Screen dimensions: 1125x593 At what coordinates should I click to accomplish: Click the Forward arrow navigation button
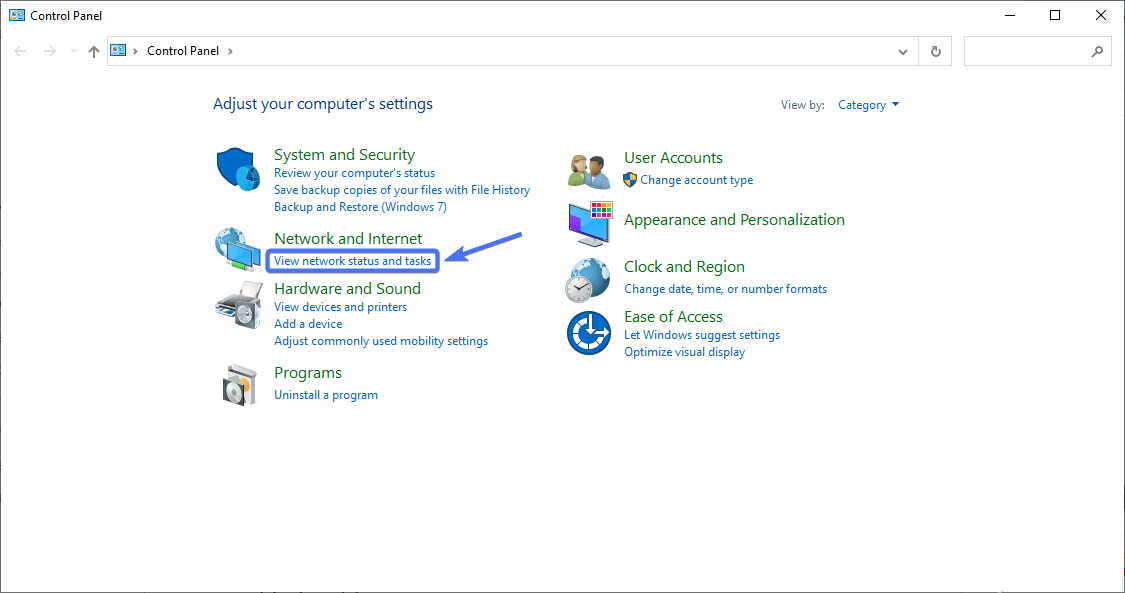pos(50,51)
